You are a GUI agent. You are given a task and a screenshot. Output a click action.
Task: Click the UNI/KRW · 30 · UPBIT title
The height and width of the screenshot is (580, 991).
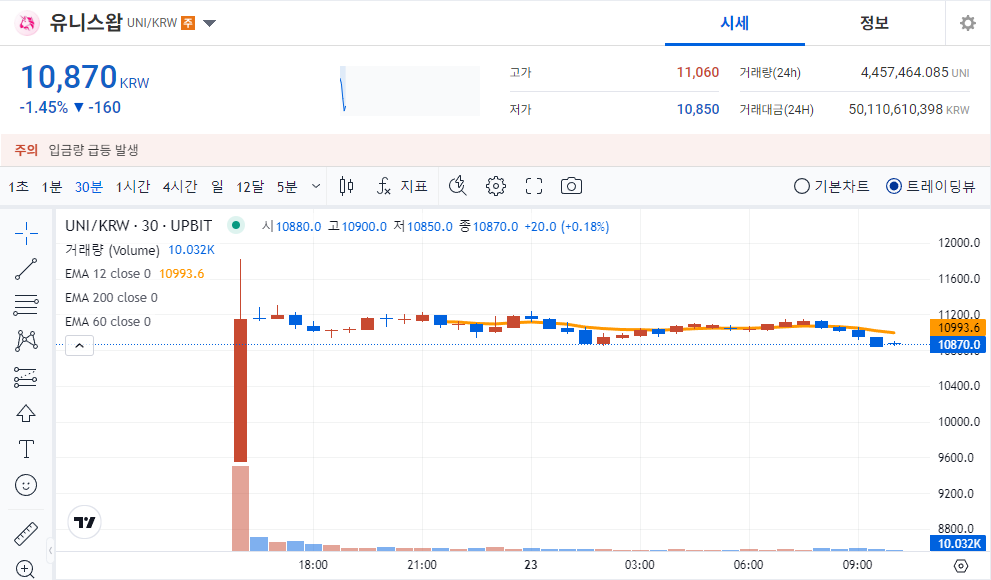coord(138,226)
